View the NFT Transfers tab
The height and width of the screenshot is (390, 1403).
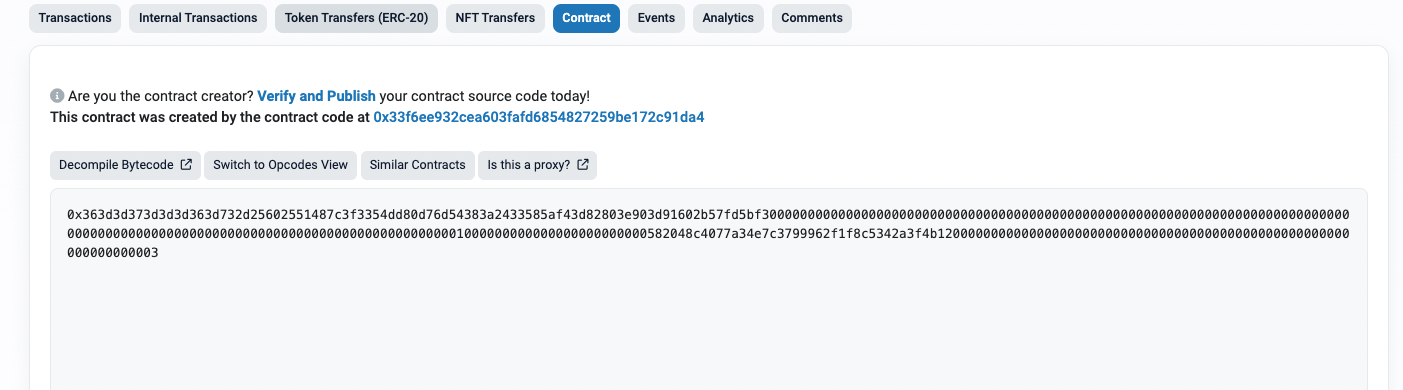pos(495,18)
